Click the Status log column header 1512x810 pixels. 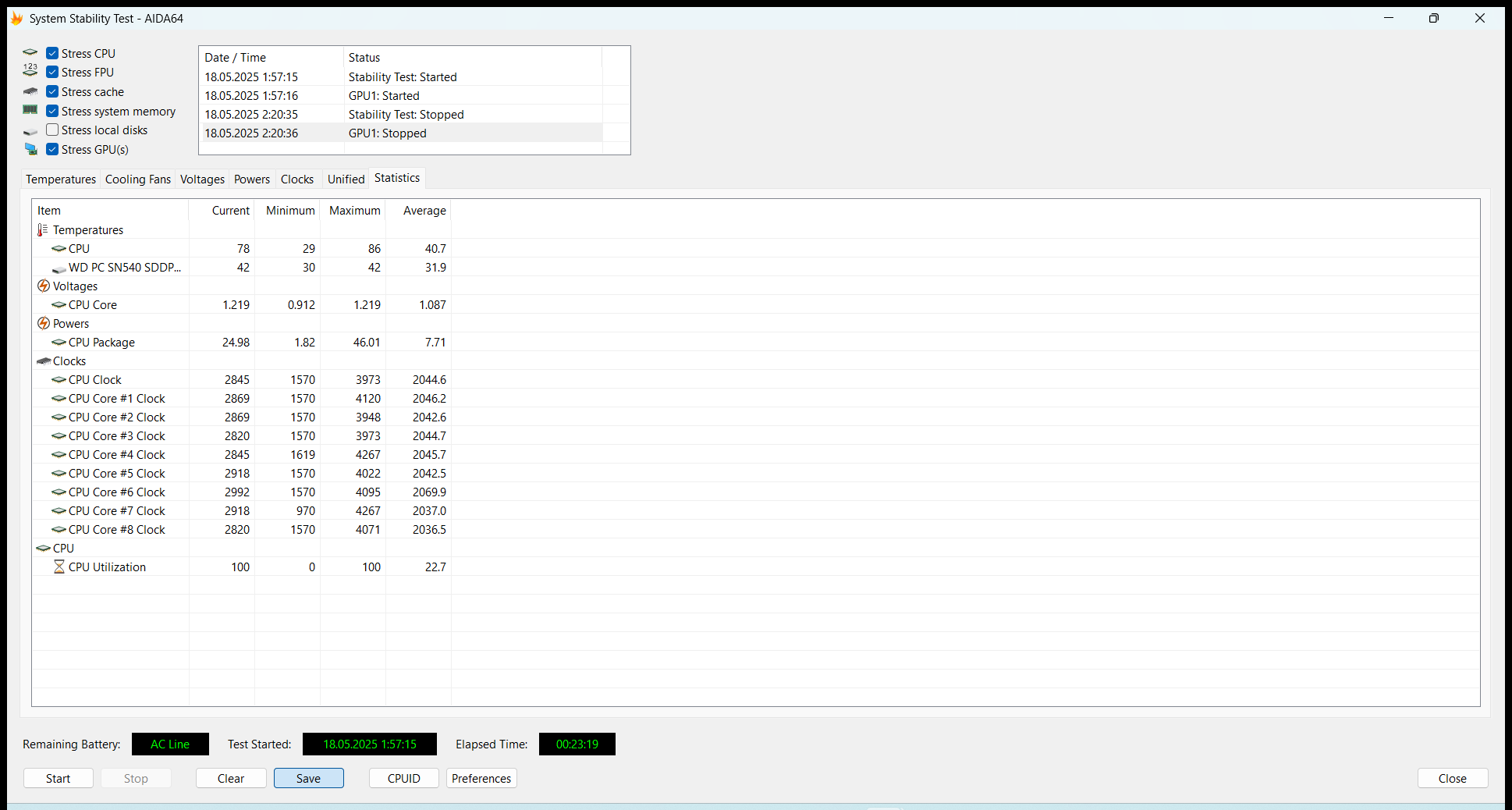pyautogui.click(x=473, y=58)
